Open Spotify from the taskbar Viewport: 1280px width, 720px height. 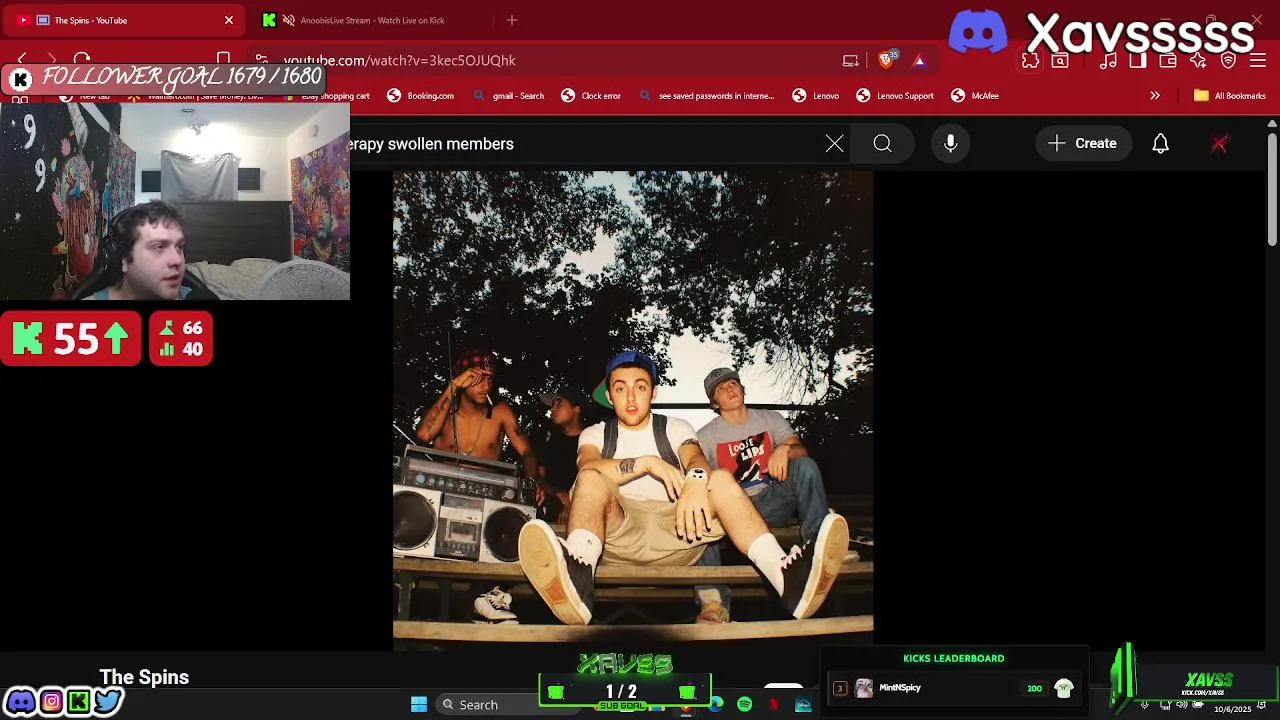[x=744, y=705]
